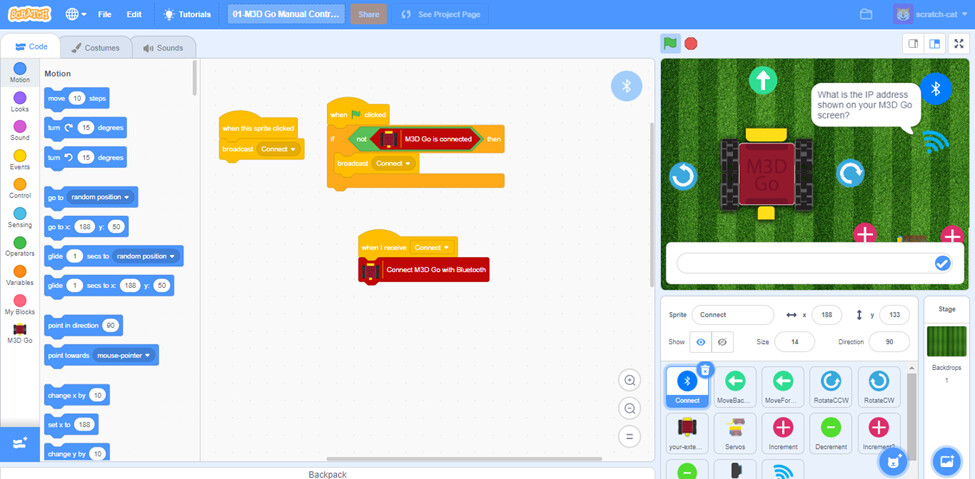Submit the answer with blue checkmark

[x=943, y=264]
